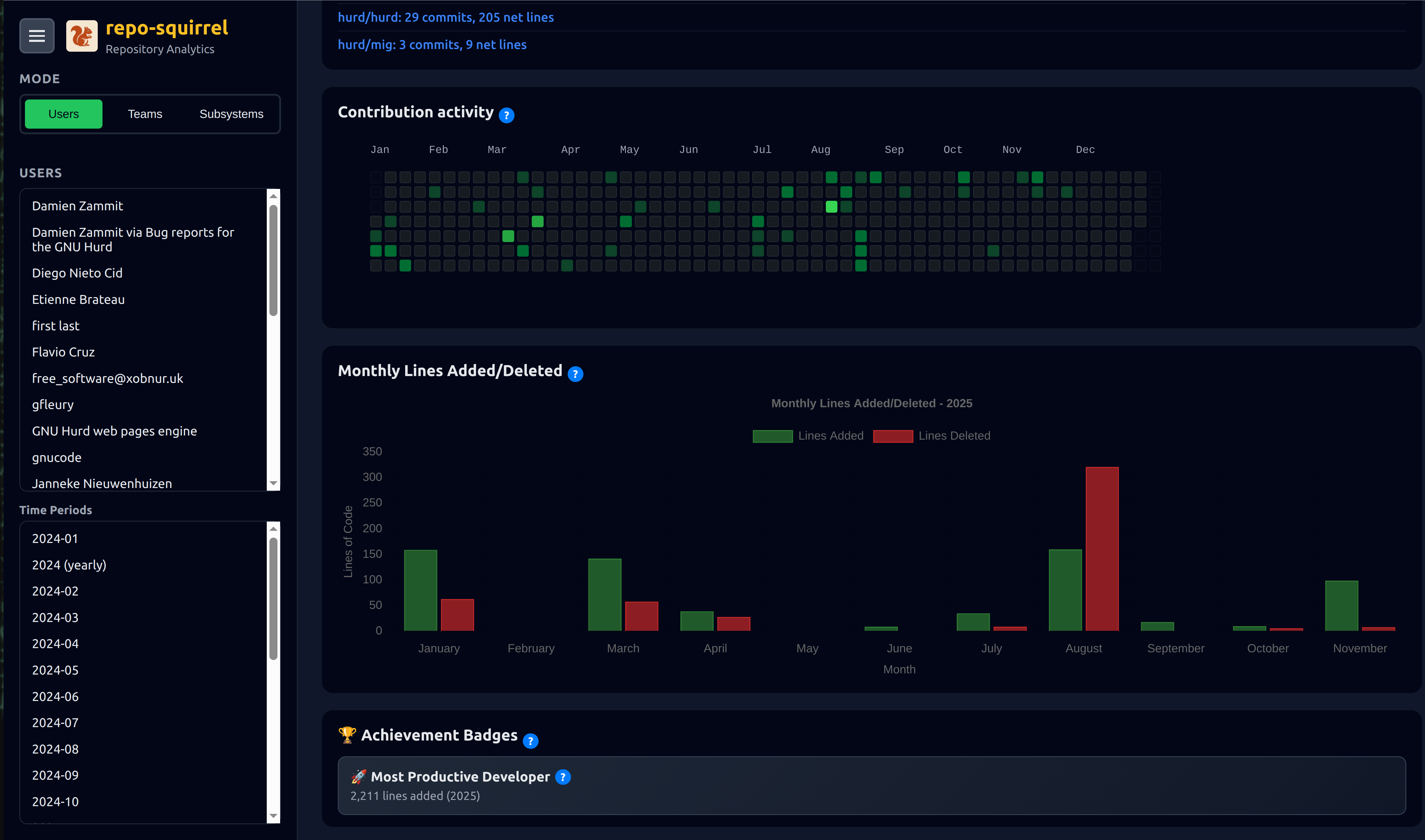The width and height of the screenshot is (1425, 840).
Task: Switch mode to Teams
Action: pyautogui.click(x=145, y=114)
